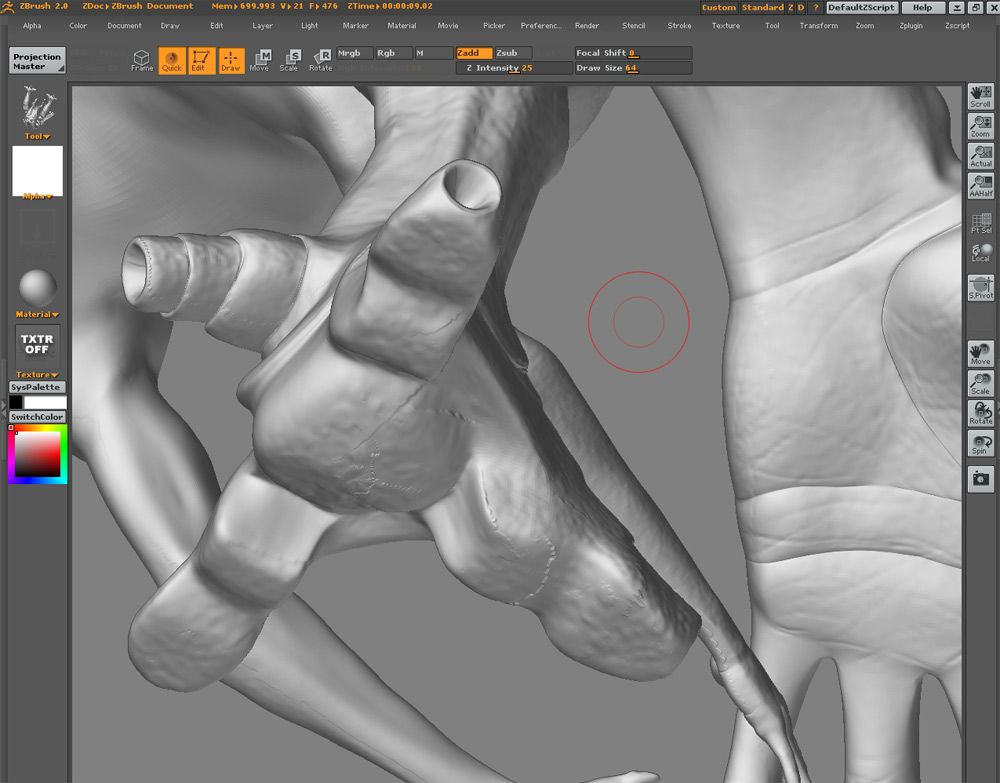Viewport: 1000px width, 783px height.
Task: Click the Material sphere preview
Action: pos(38,288)
